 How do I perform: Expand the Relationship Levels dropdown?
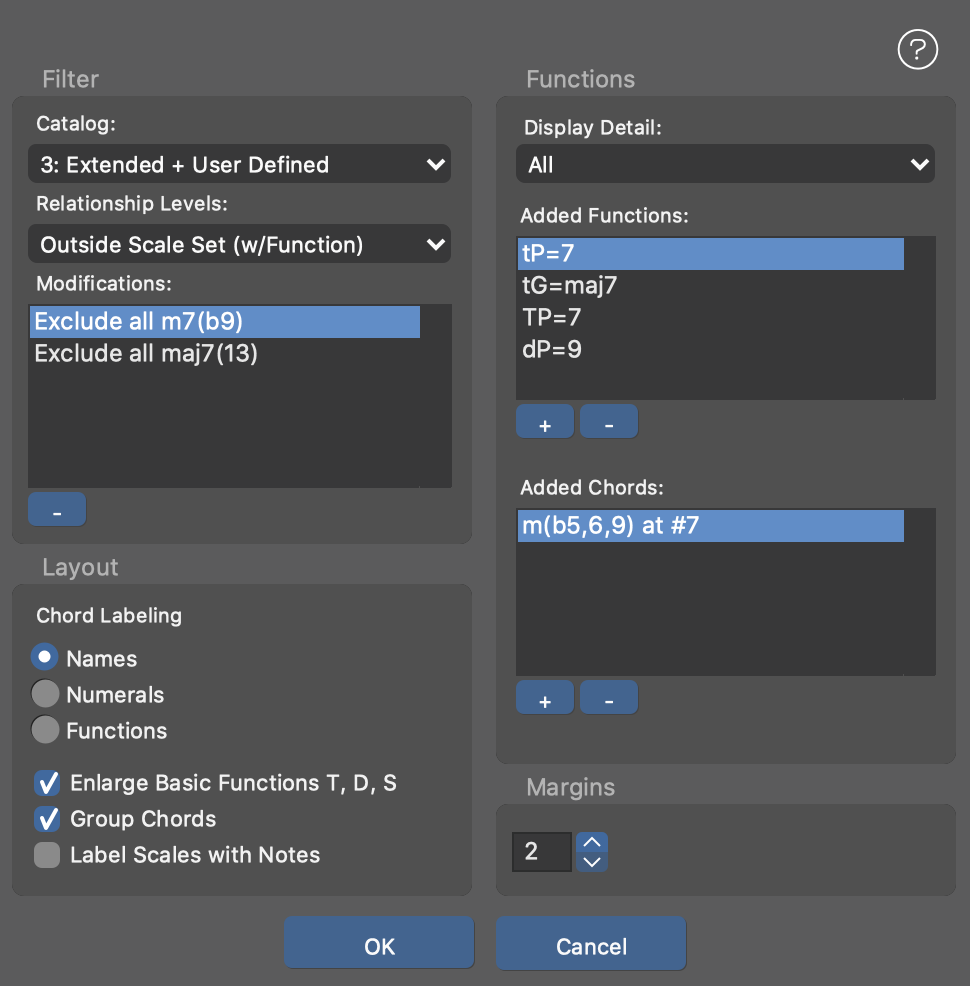pyautogui.click(x=239, y=244)
